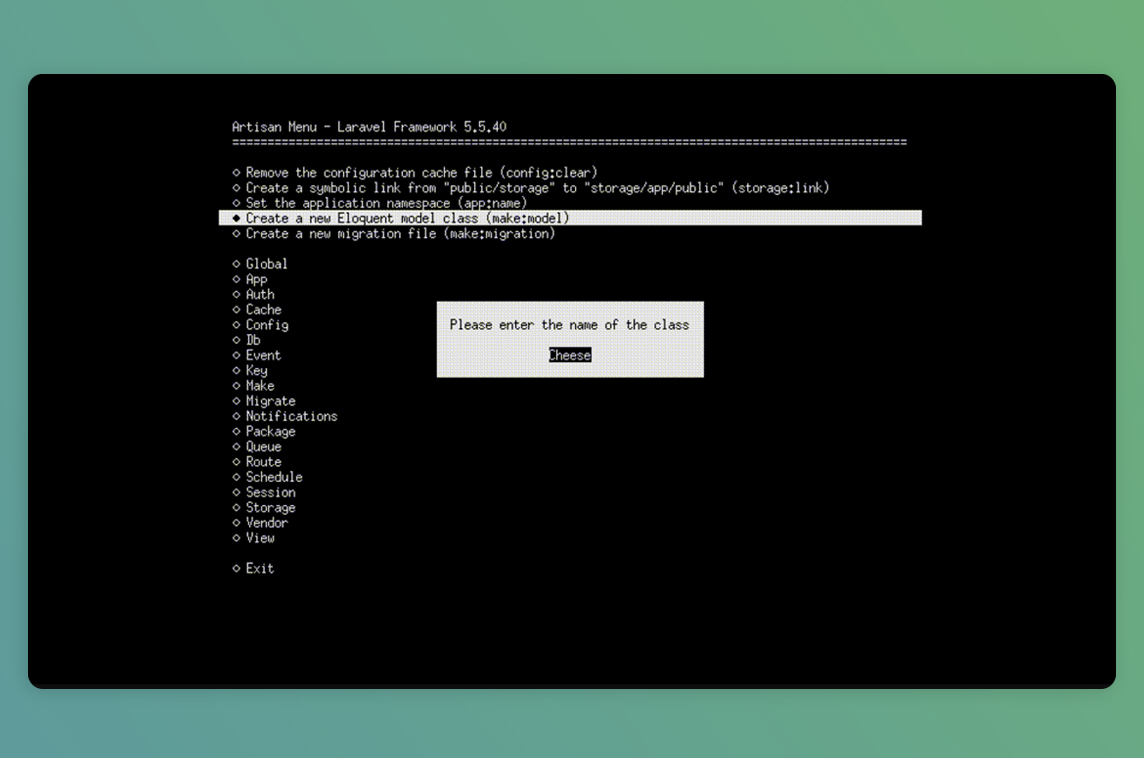
Task: Choose Exit to quit the menu
Action: 253,568
